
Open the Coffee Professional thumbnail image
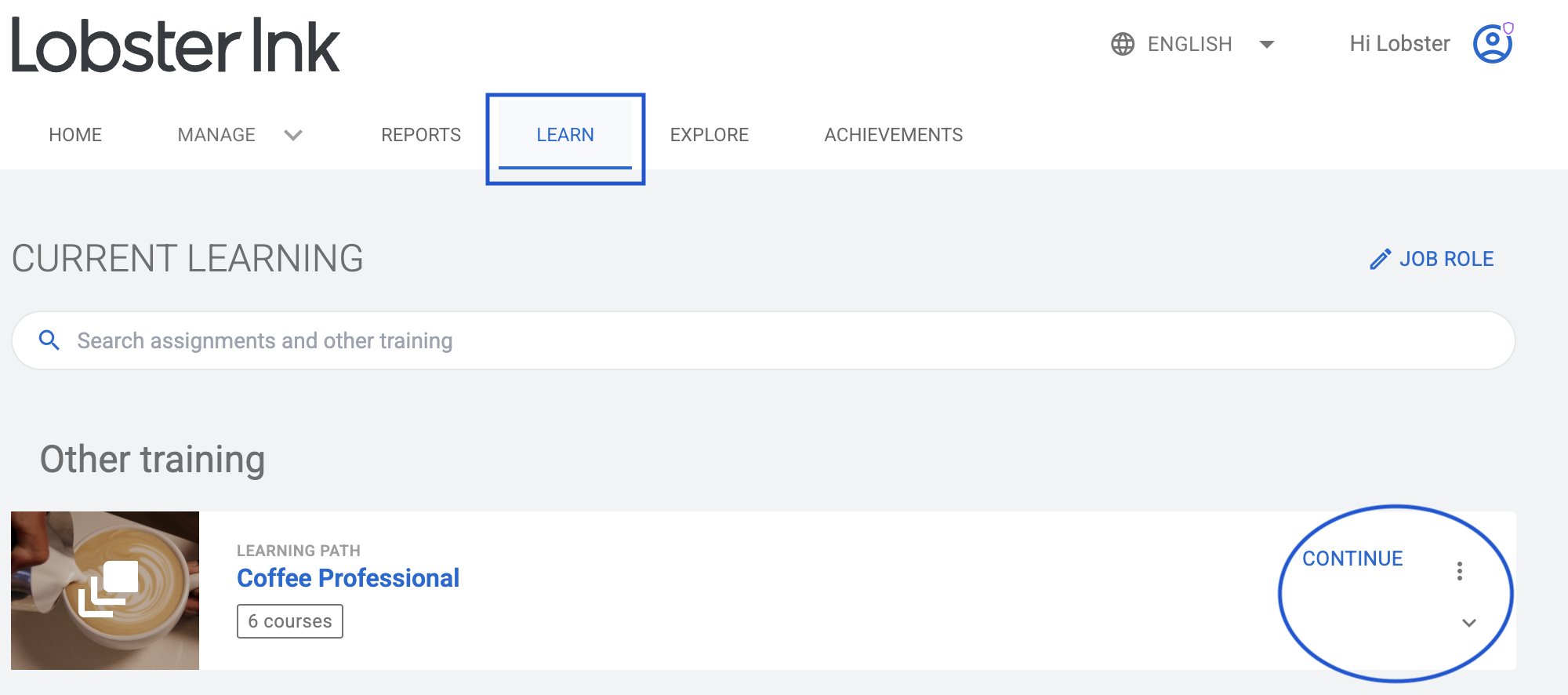[x=105, y=591]
